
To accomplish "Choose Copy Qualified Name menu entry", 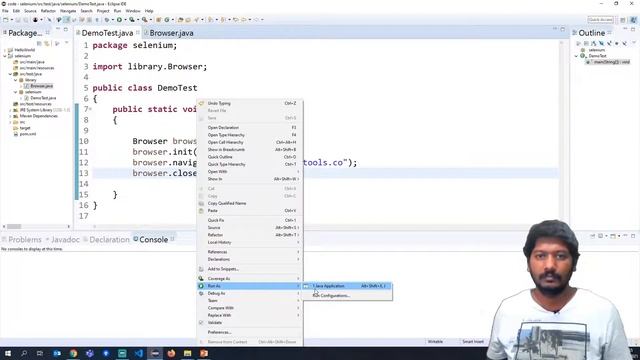I will [250, 203].
